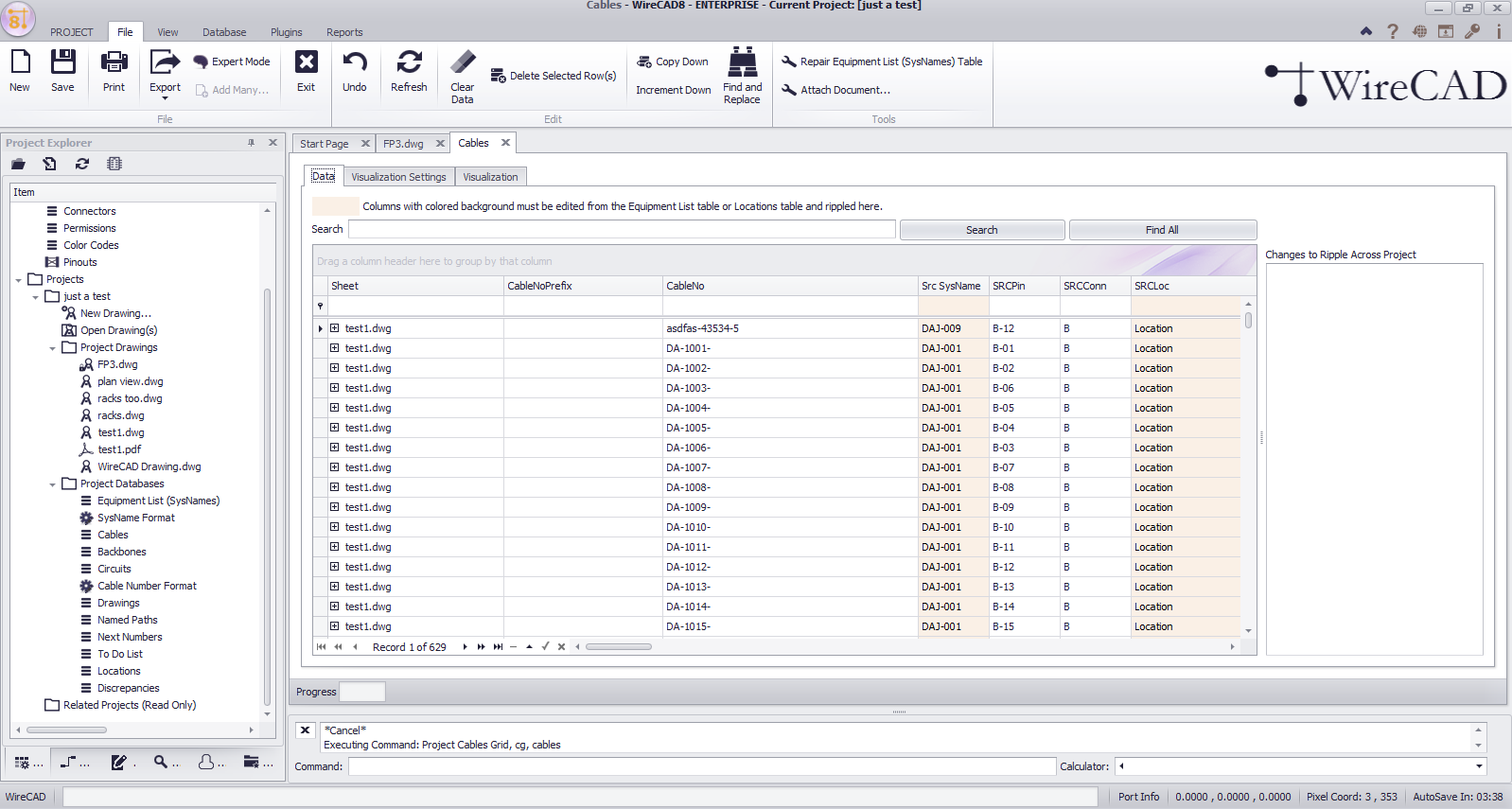Select Pinouts in Project Explorer
Viewport: 1512px width, 809px height.
point(79,262)
